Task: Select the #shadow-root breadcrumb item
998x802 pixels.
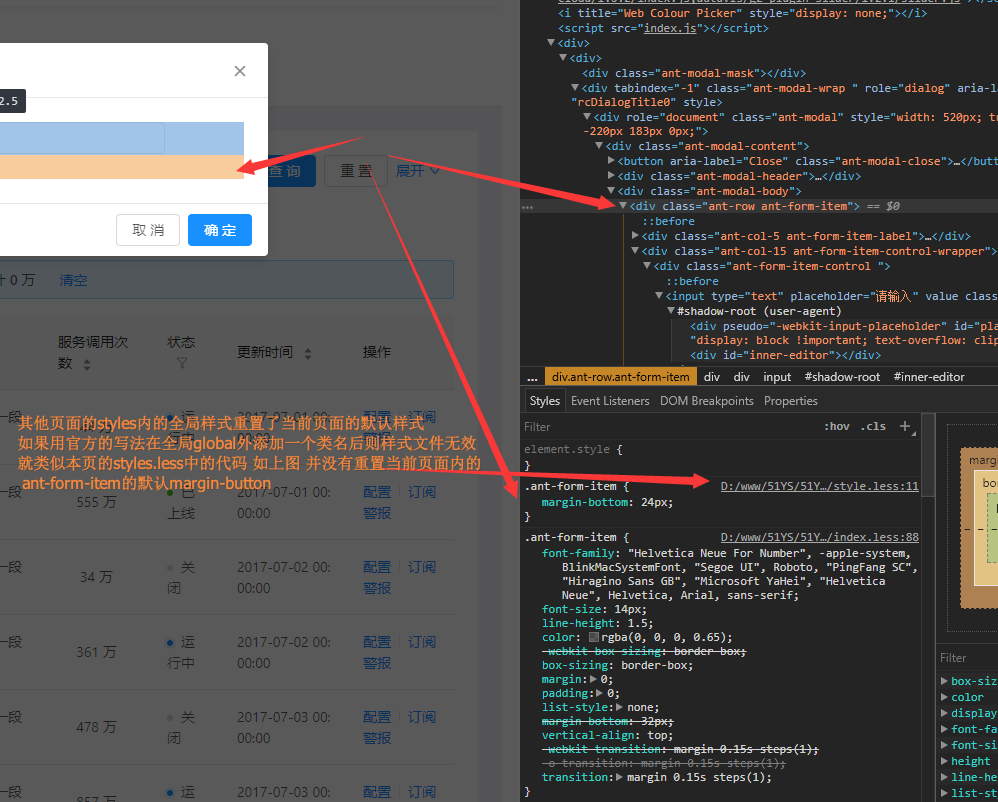Action: 842,377
